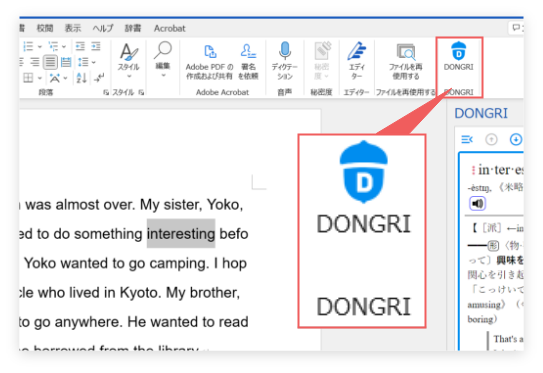Screen dimensions: 543x373
Task: Open the 辞書 ribbon tab
Action: click(x=133, y=28)
